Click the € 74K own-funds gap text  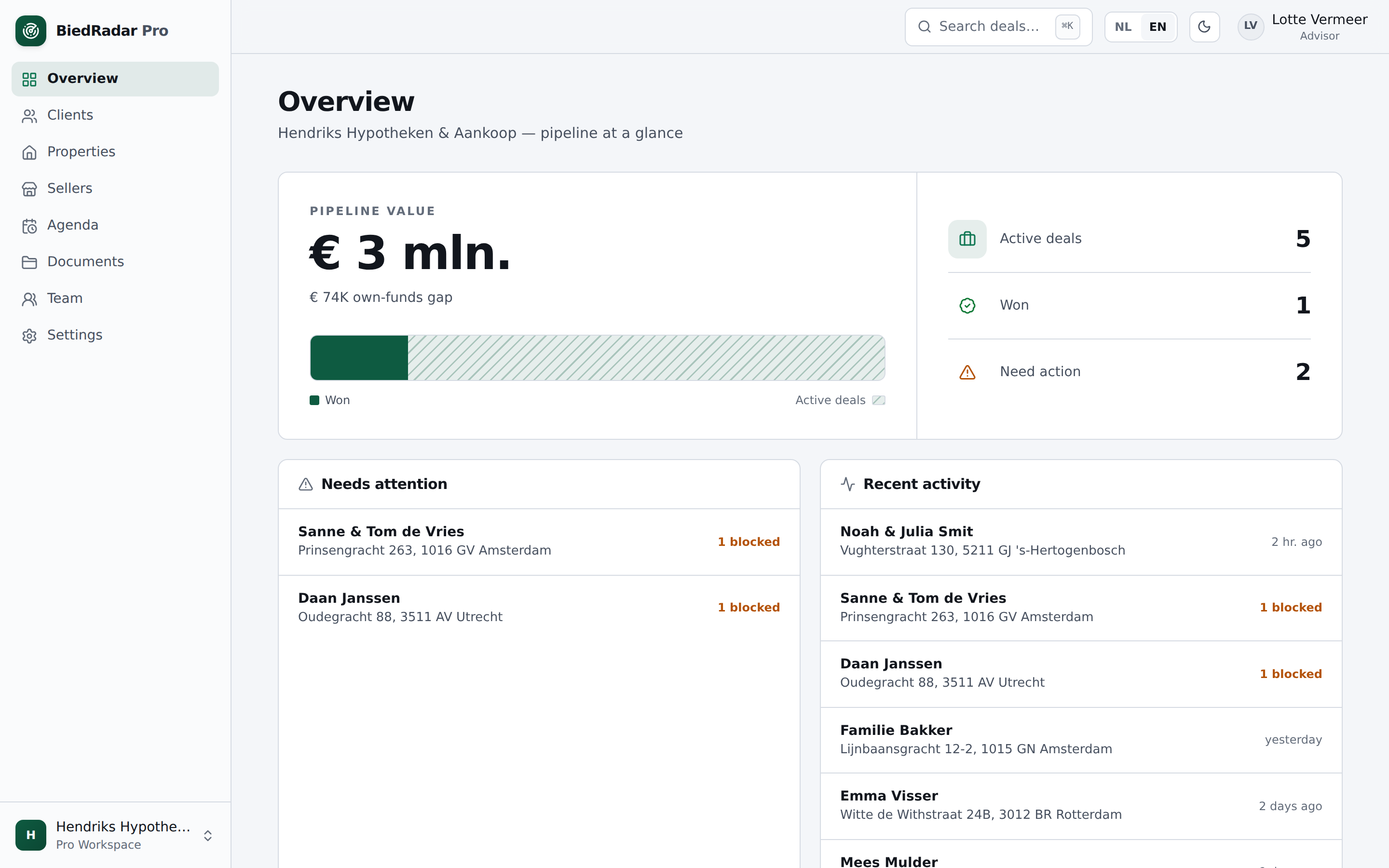[381, 298]
